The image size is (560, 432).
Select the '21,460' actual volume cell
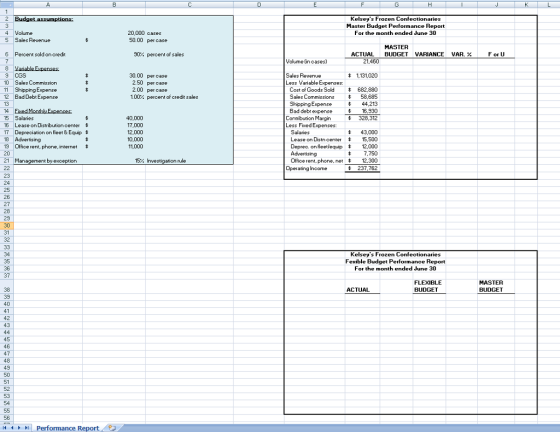click(x=371, y=61)
